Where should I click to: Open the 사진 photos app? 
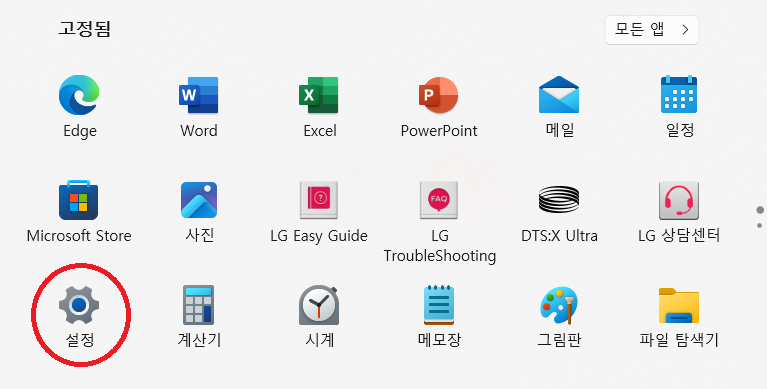coord(199,200)
